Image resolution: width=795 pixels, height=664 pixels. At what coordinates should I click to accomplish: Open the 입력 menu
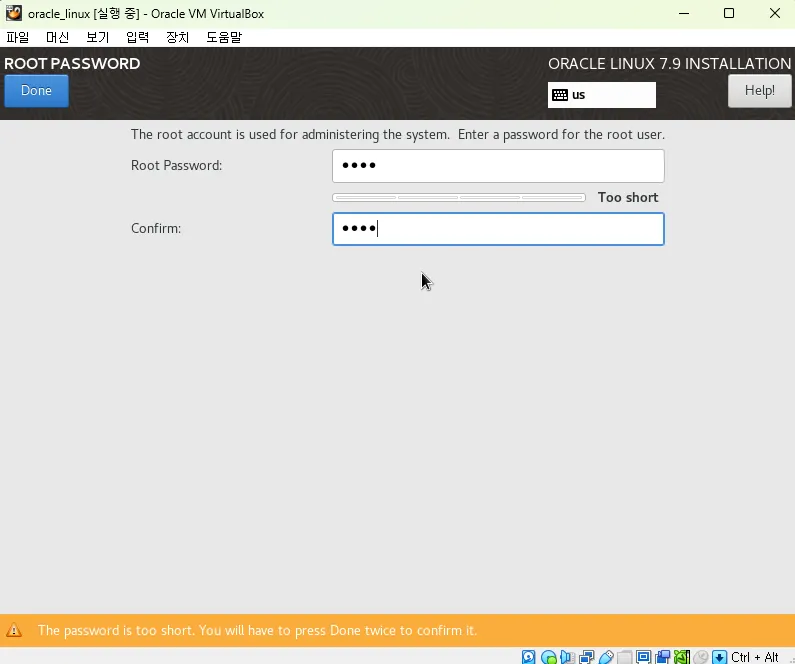[x=137, y=38]
